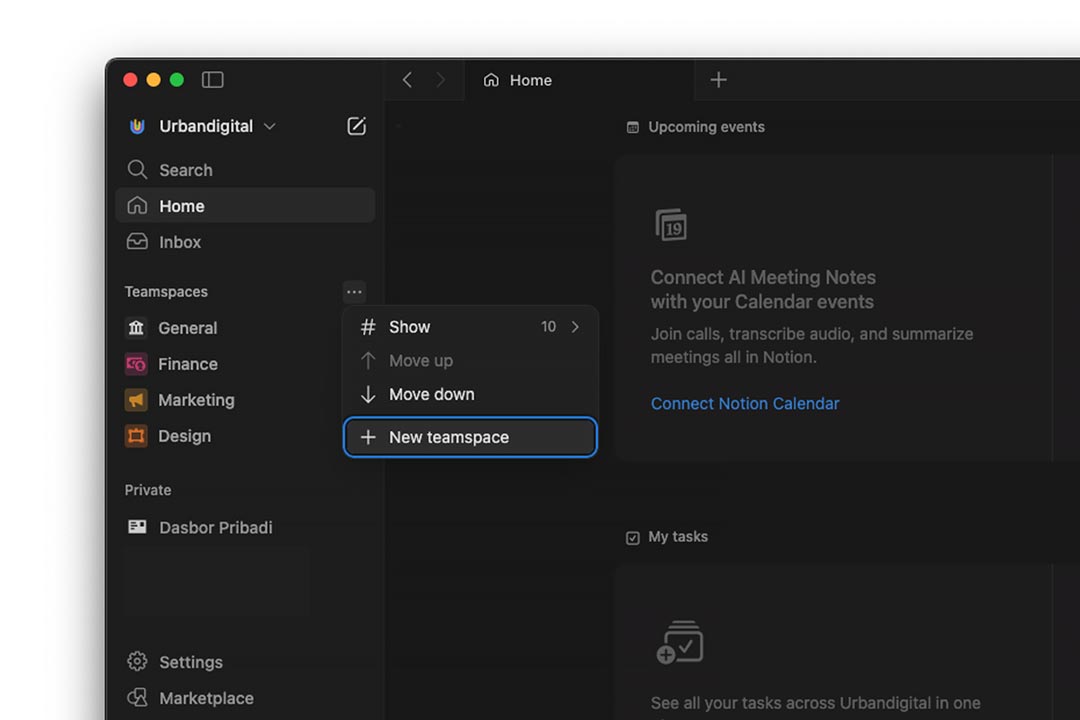Click the Urbandigital workspace logo
Viewport: 1080px width, 720px height.
(x=137, y=126)
